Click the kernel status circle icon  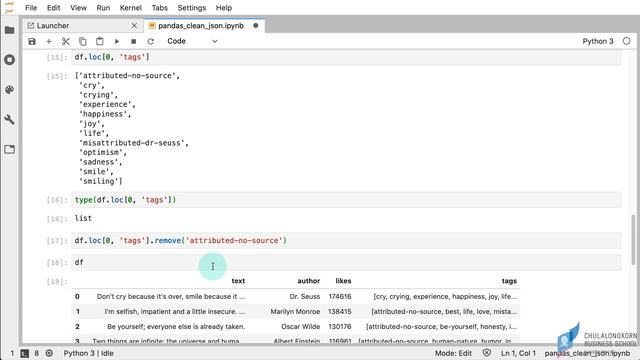(627, 41)
